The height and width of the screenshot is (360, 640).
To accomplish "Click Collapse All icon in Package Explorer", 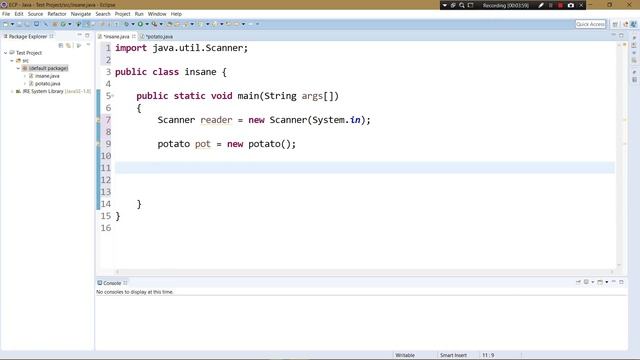I will pyautogui.click(x=61, y=45).
